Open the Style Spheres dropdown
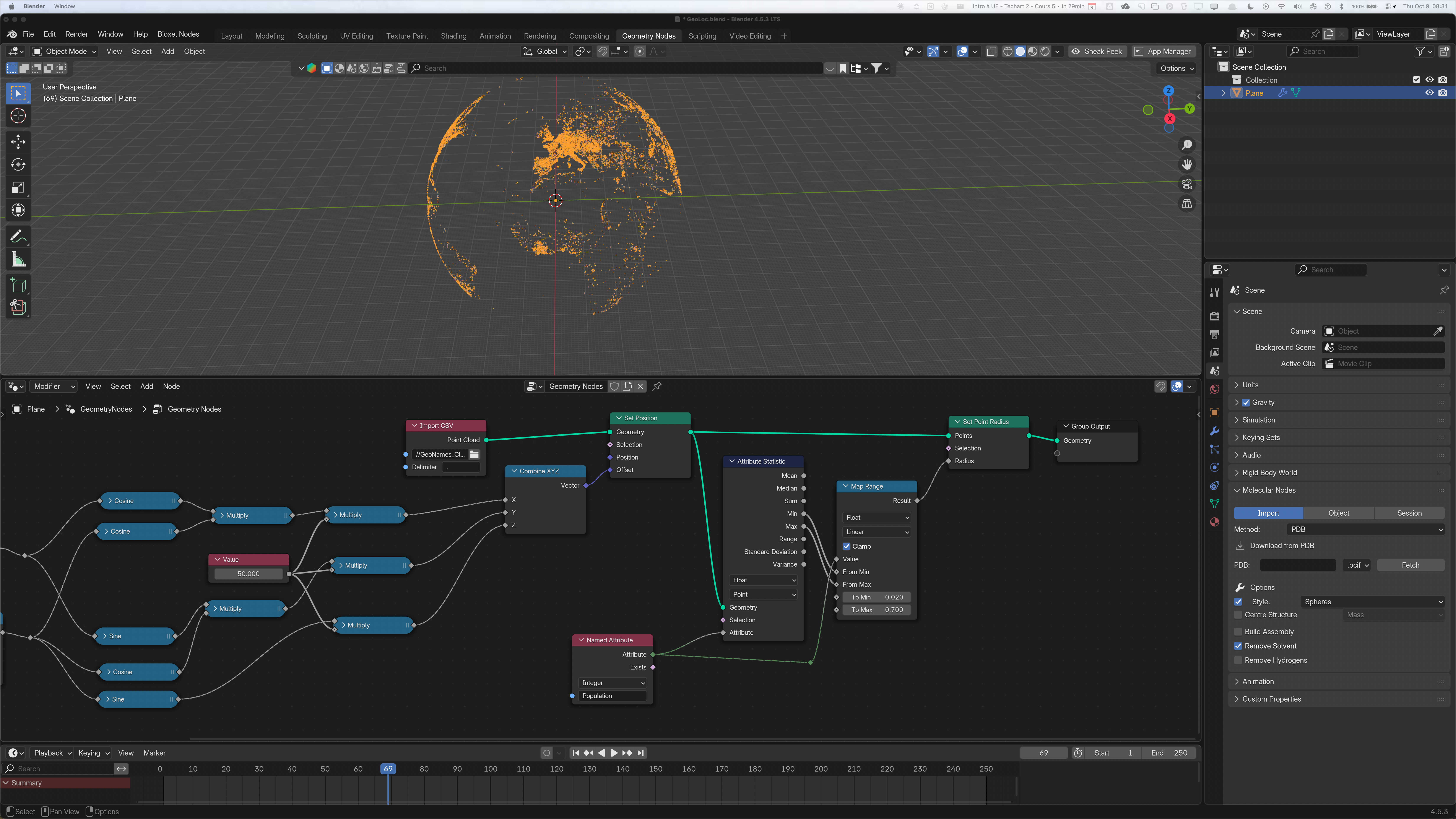Screen dimensions: 1456x819 (x=1372, y=602)
